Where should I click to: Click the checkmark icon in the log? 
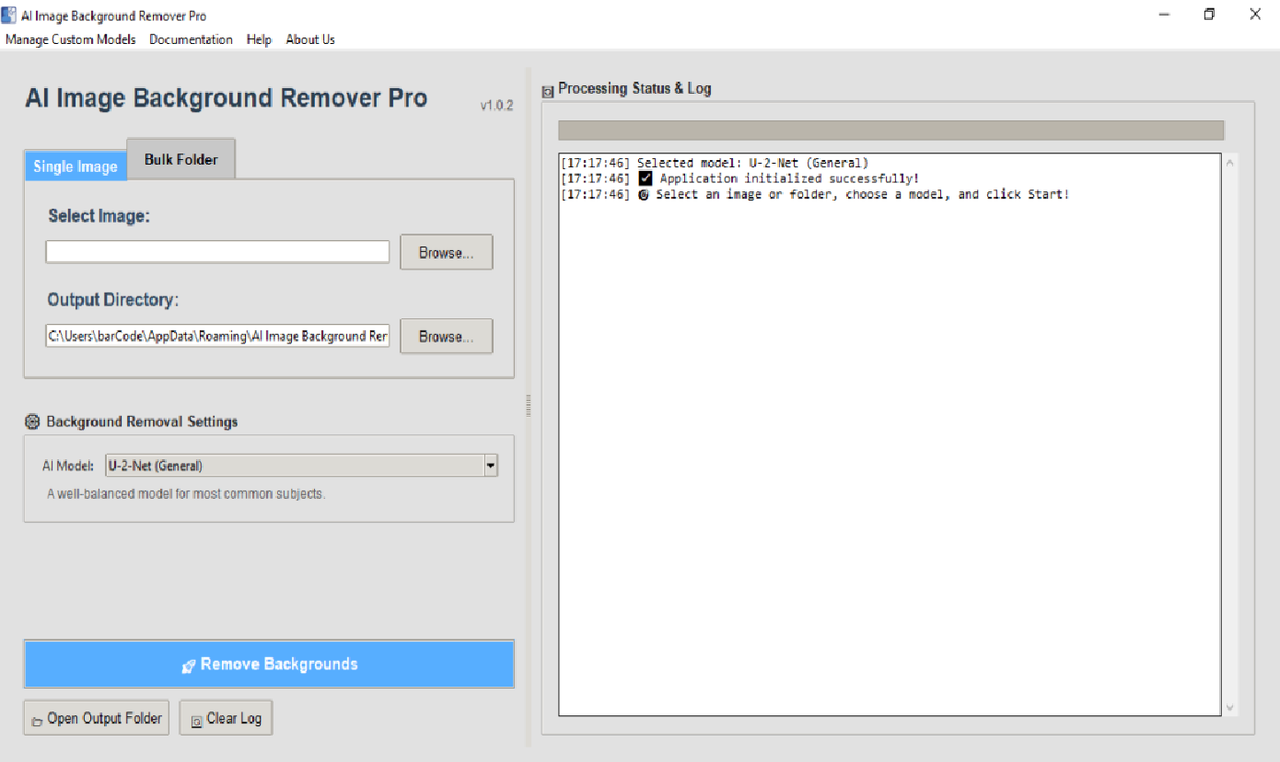tap(645, 178)
